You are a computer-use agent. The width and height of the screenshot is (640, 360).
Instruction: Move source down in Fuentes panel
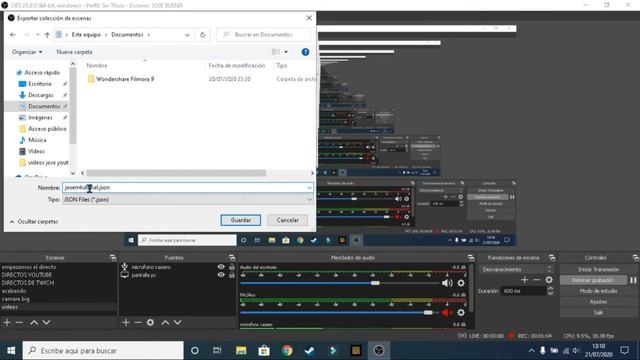click(178, 322)
